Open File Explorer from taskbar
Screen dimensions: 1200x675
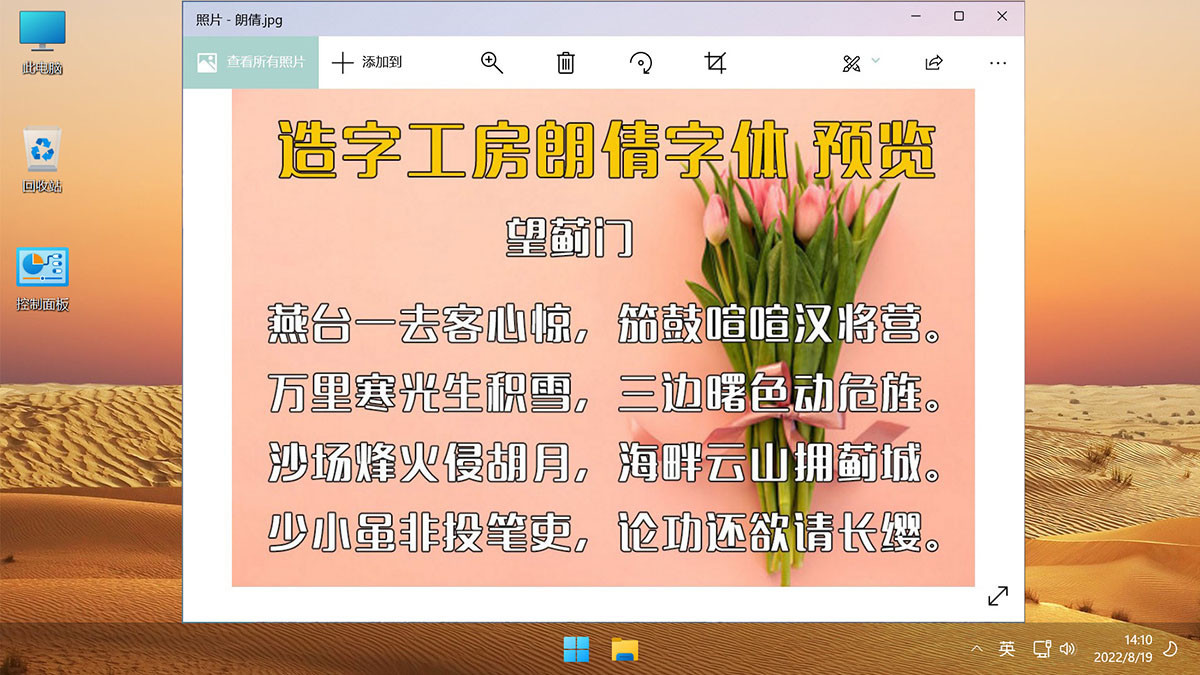(x=625, y=650)
